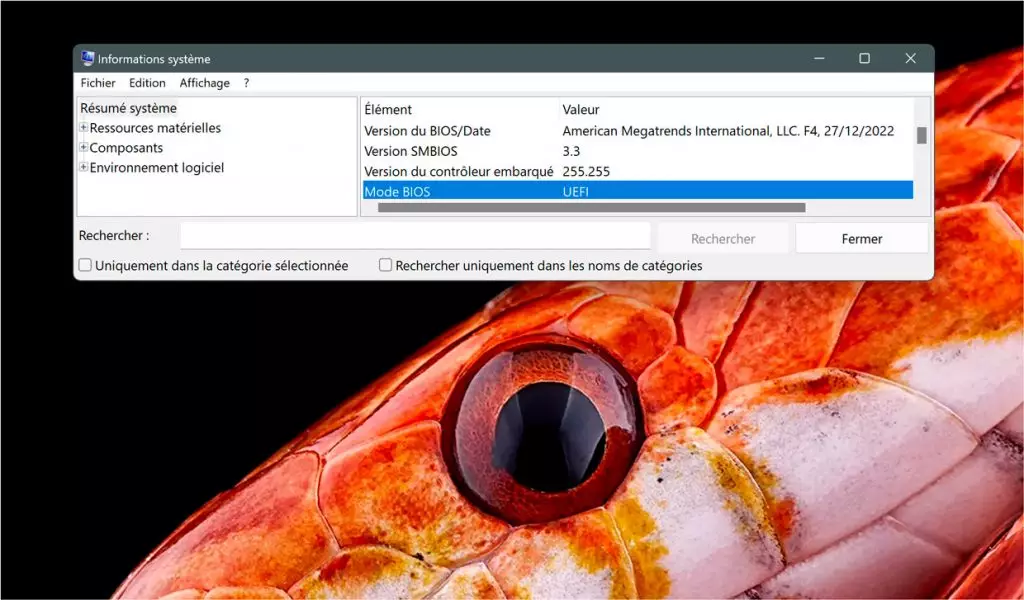Maximize the Informations système window
The image size is (1024, 600).
[864, 58]
